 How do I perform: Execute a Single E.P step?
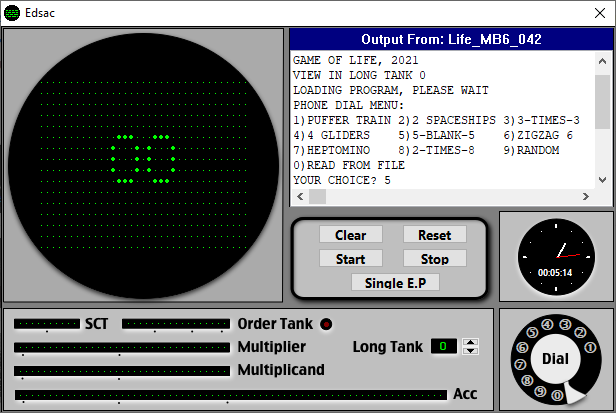tap(395, 283)
